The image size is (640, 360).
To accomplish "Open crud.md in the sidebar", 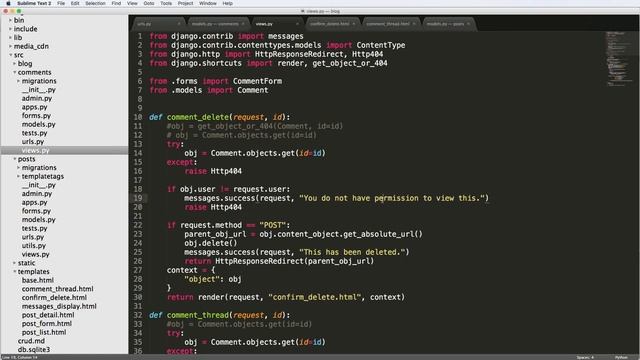I will pyautogui.click(x=31, y=341).
